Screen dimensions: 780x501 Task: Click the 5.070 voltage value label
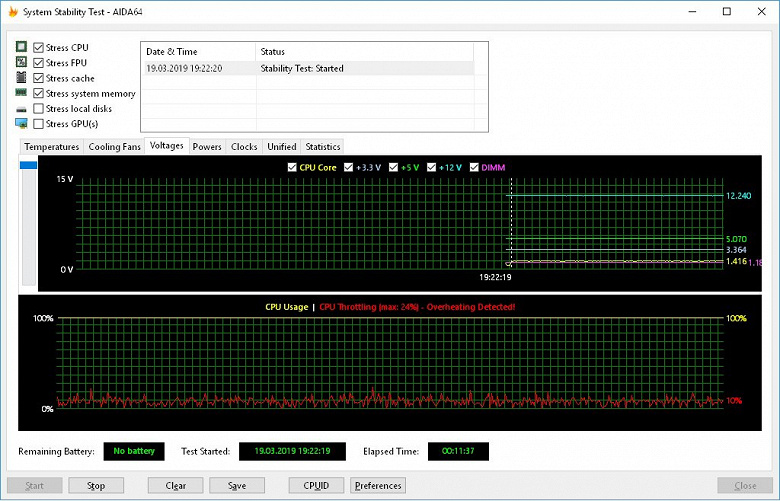pos(736,239)
